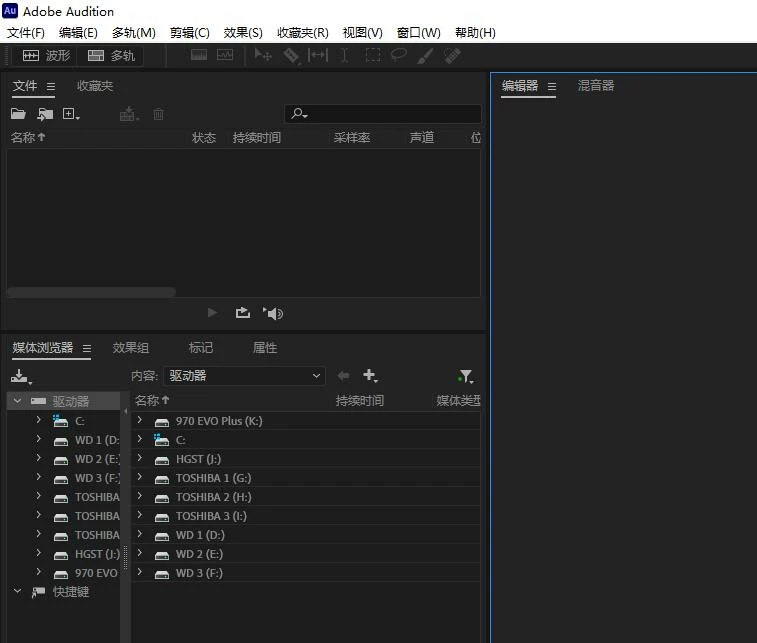Screen dimensions: 757x643
Task: Sort files by 持续时间 column in Files panel
Action: click(x=256, y=138)
